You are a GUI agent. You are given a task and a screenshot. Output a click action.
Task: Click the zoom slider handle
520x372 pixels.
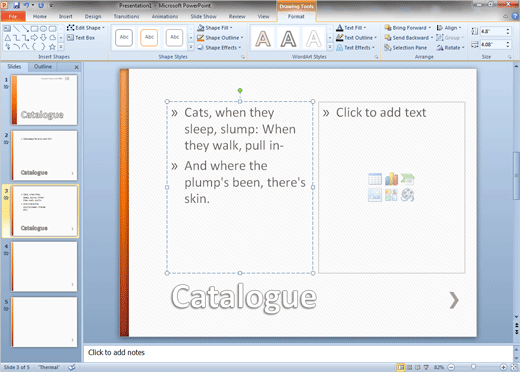click(x=473, y=367)
